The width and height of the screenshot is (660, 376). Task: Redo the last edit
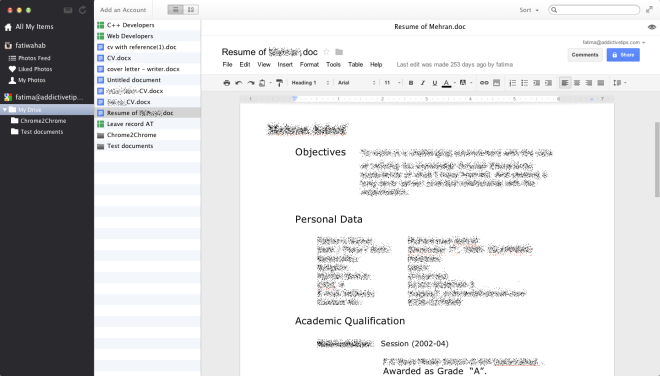click(x=250, y=83)
